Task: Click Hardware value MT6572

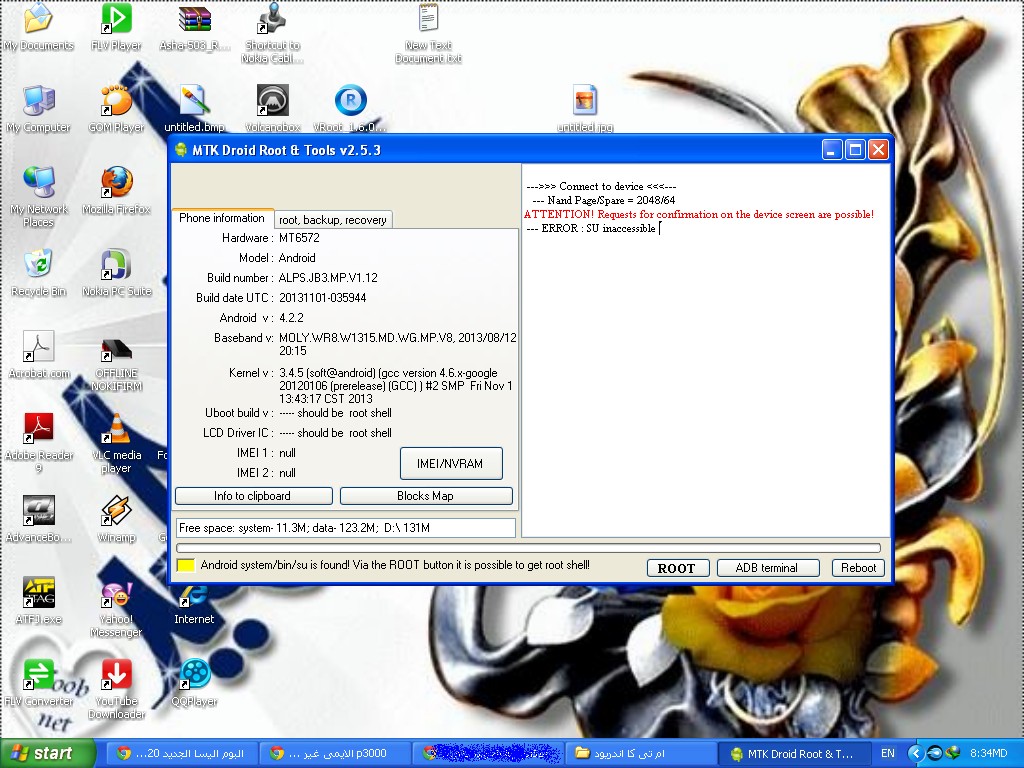Action: pos(299,238)
